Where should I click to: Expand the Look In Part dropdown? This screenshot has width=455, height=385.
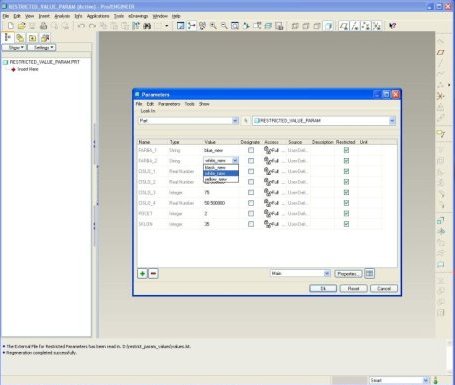(x=235, y=121)
